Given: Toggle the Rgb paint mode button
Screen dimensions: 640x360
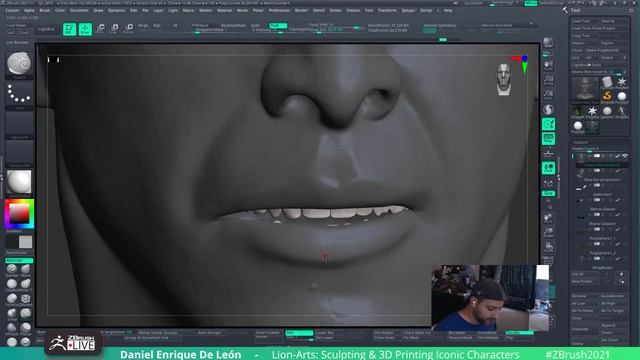Looking at the screenshot, I should pos(156,25).
